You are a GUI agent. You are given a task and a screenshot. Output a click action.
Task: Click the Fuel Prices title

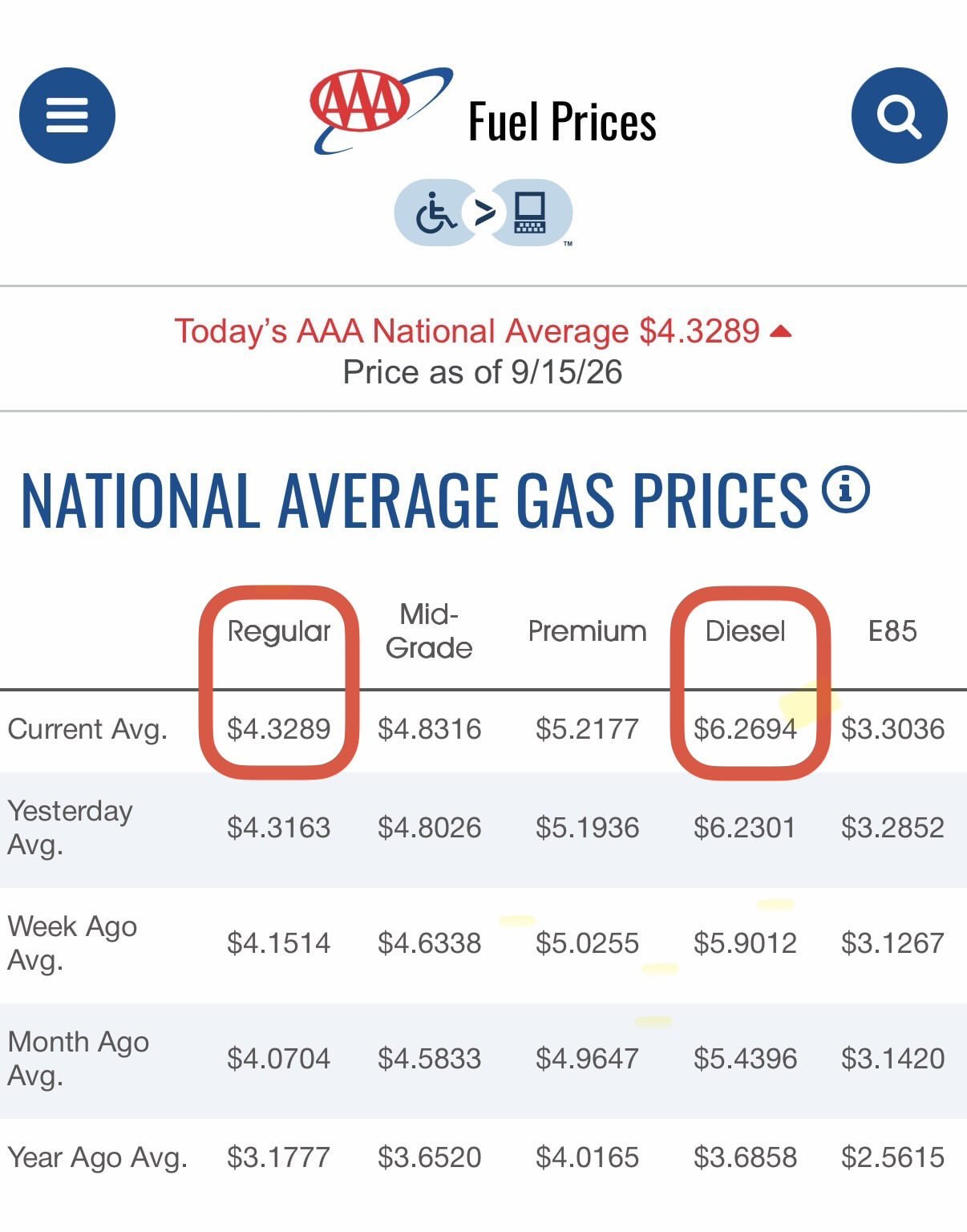tap(562, 122)
